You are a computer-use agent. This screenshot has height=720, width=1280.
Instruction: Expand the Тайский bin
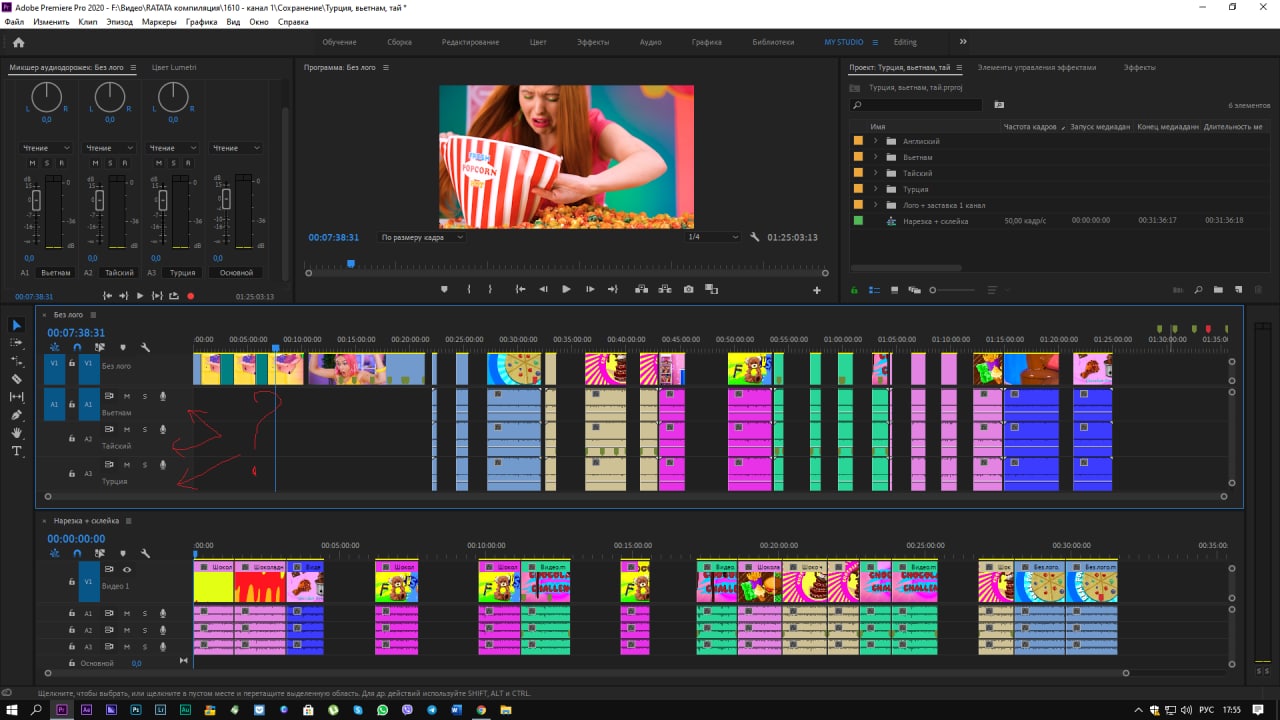(x=875, y=173)
